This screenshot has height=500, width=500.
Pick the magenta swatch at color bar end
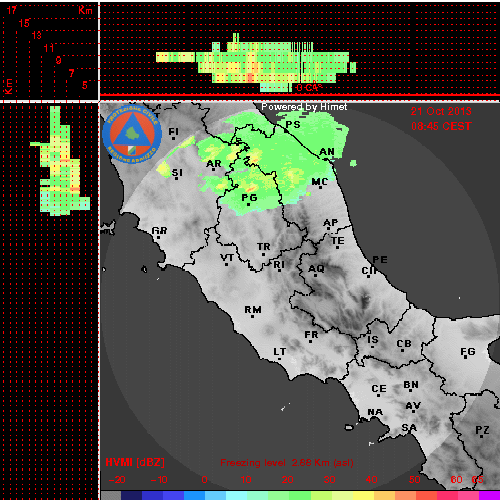pos(489,495)
